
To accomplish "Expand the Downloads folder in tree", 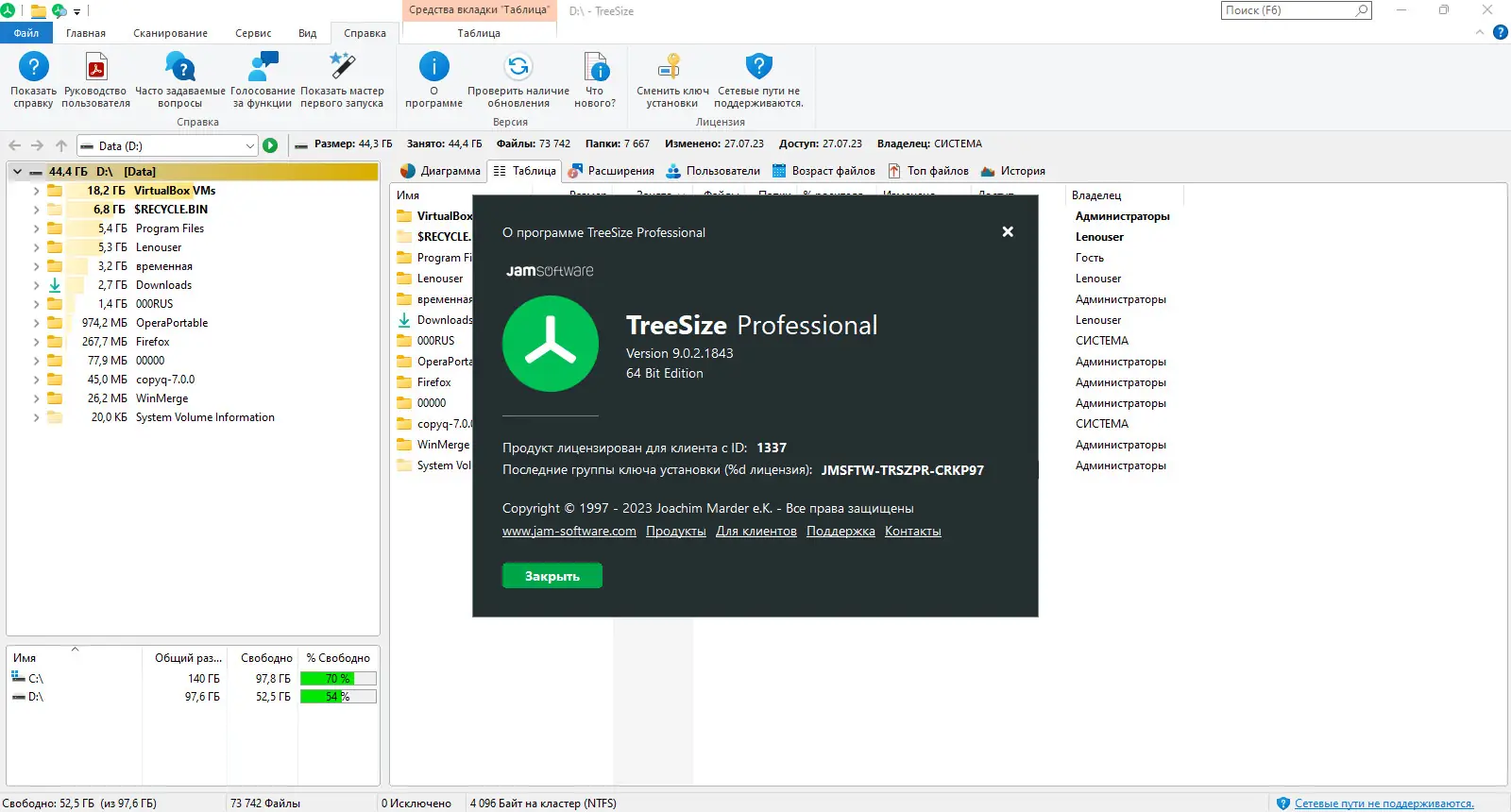I will pos(36,285).
